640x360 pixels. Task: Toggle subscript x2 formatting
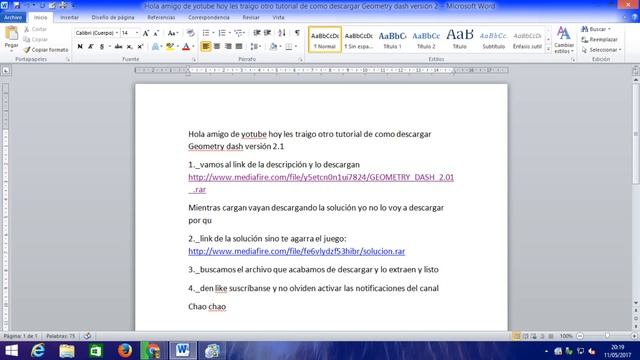coord(129,47)
